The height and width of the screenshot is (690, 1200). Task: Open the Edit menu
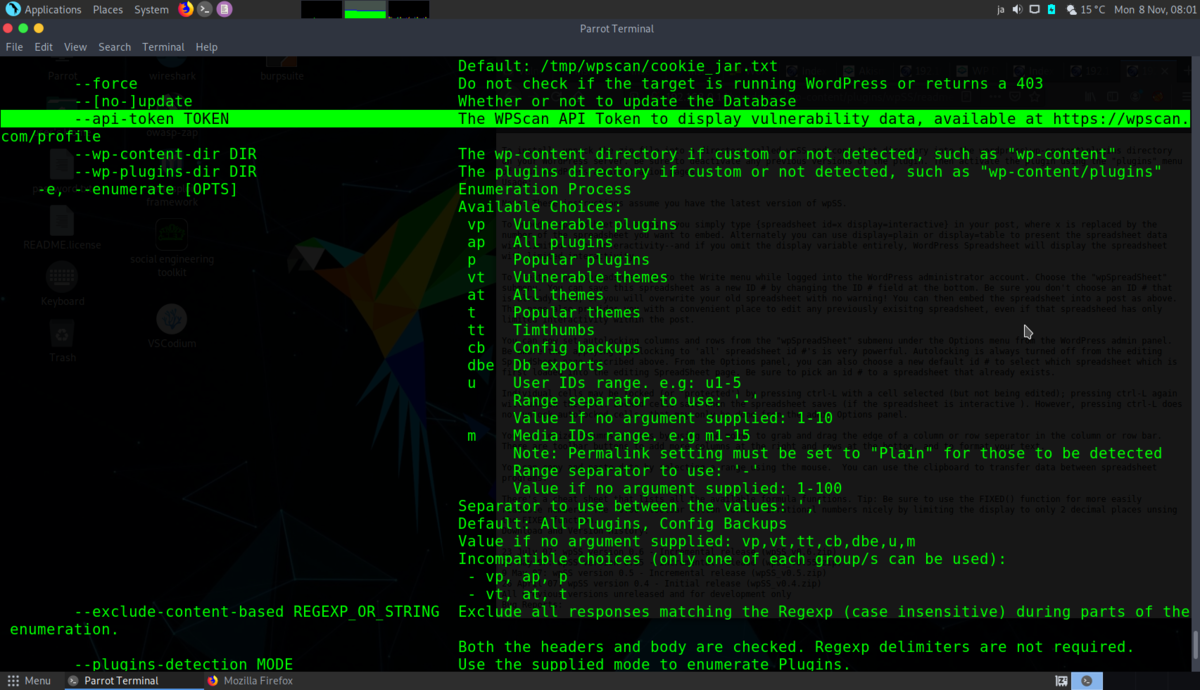[x=44, y=47]
